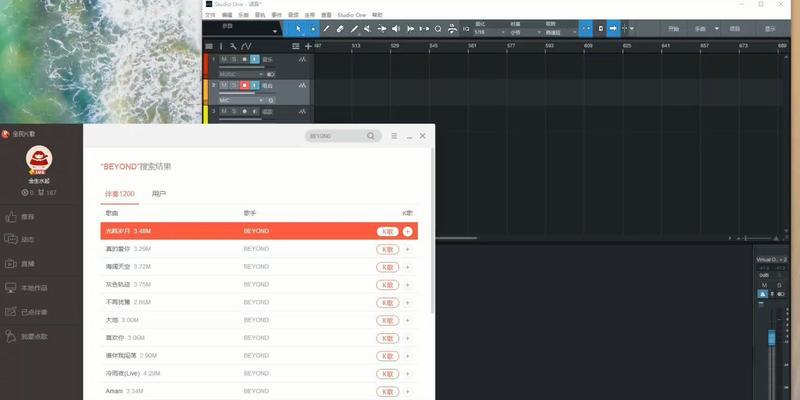Open the quantize 1/16 dropdown
The image size is (800, 400).
(x=489, y=32)
